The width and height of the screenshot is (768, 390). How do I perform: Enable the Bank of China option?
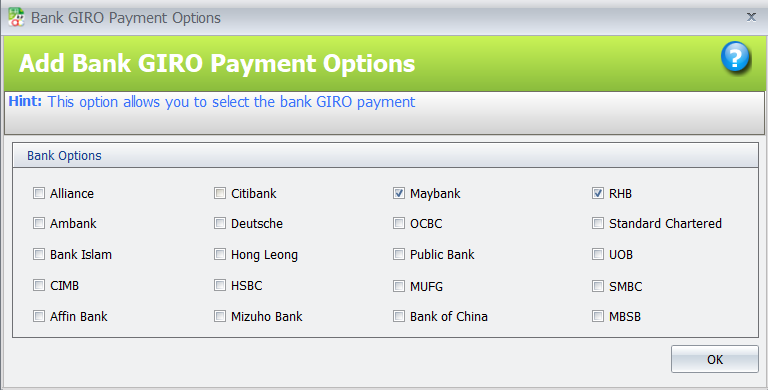(x=399, y=316)
